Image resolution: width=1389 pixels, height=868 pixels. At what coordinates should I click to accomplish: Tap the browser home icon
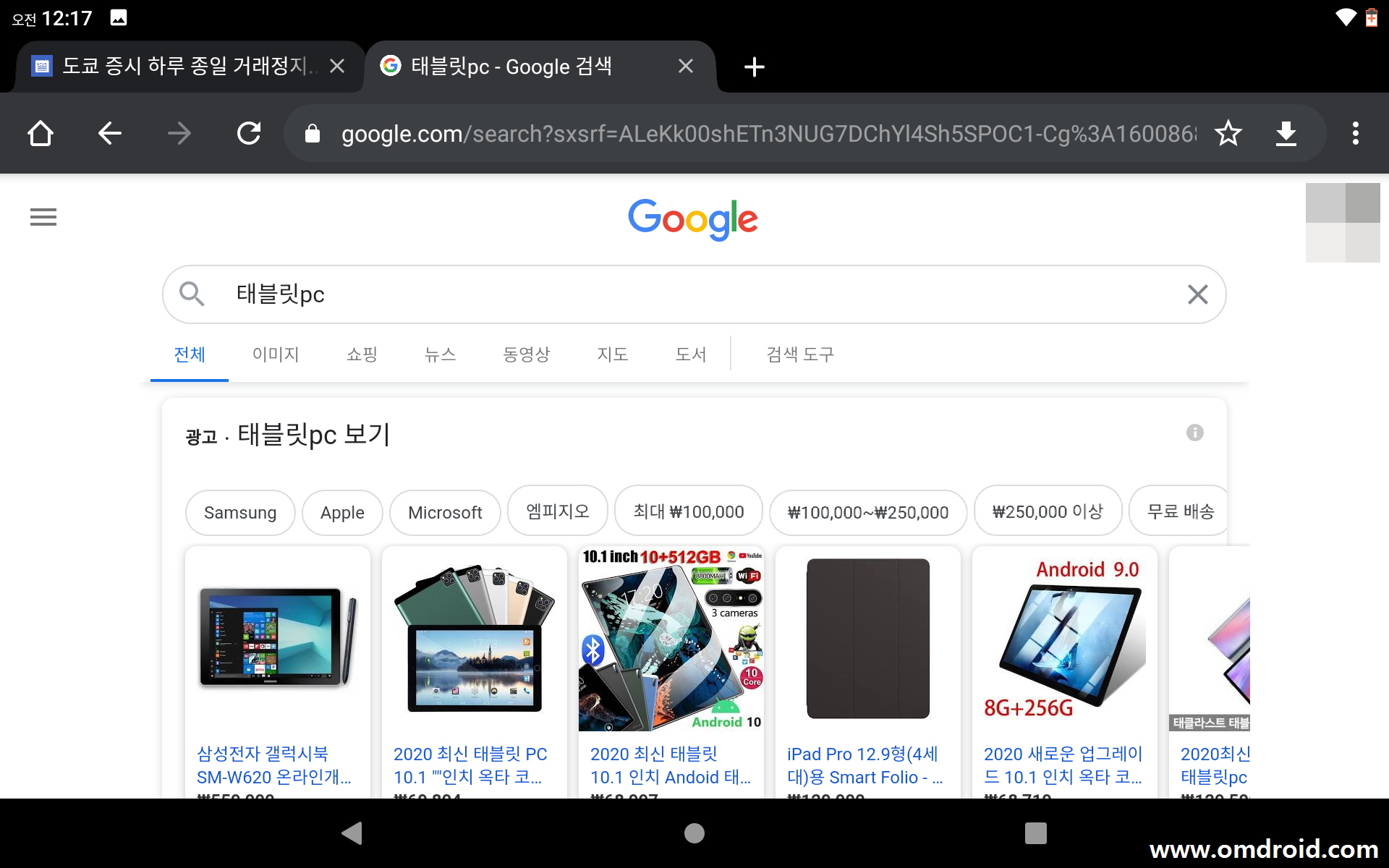41,133
